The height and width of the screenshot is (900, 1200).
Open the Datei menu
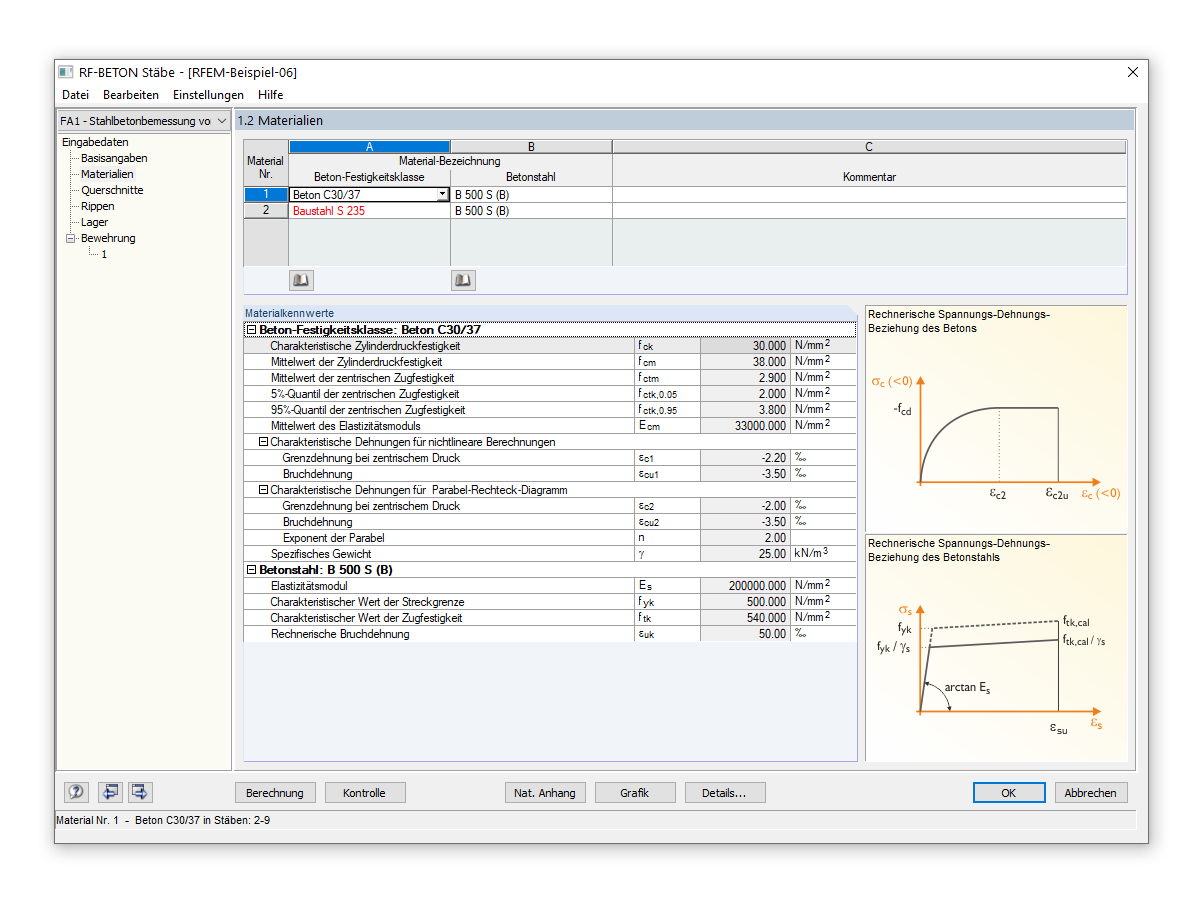[75, 95]
